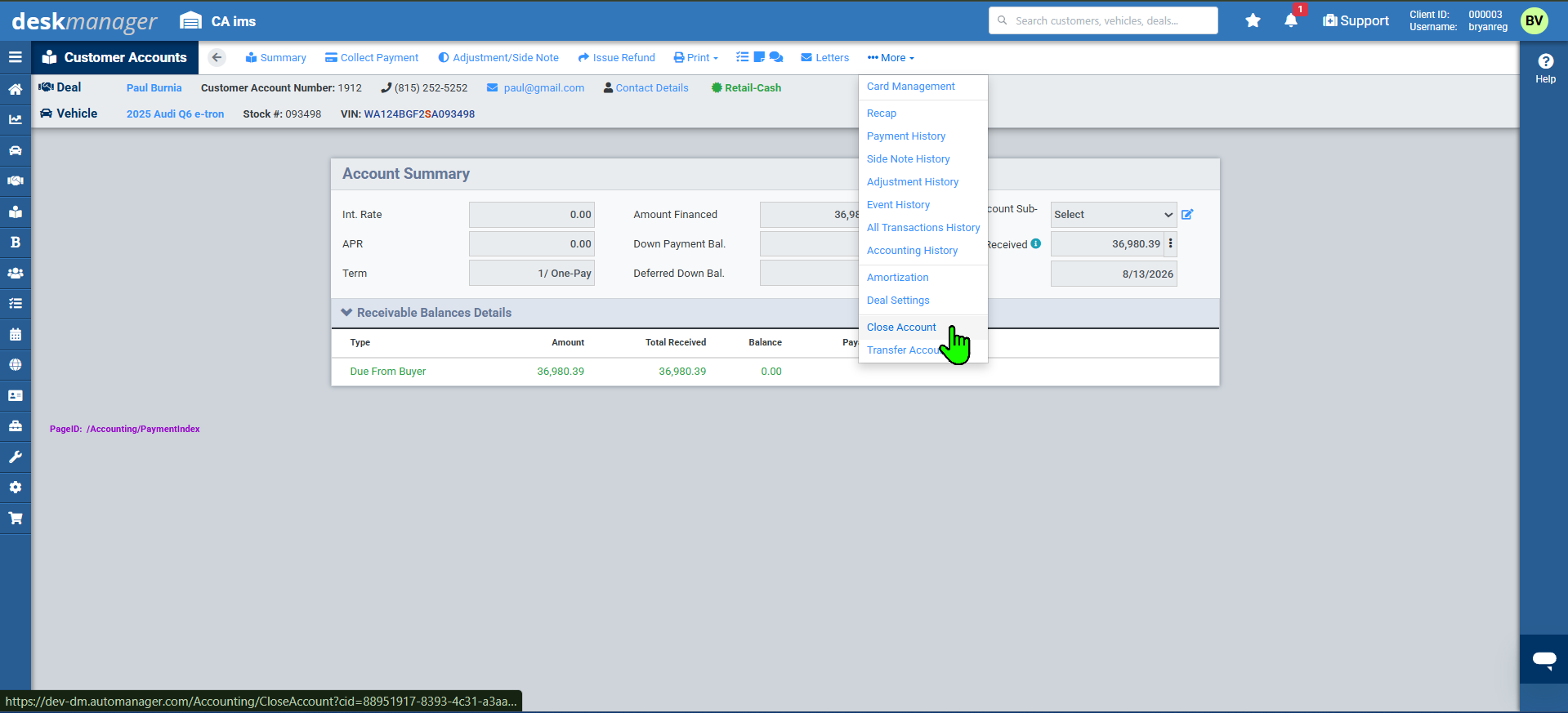
Task: Open Event History
Action: coord(898,204)
